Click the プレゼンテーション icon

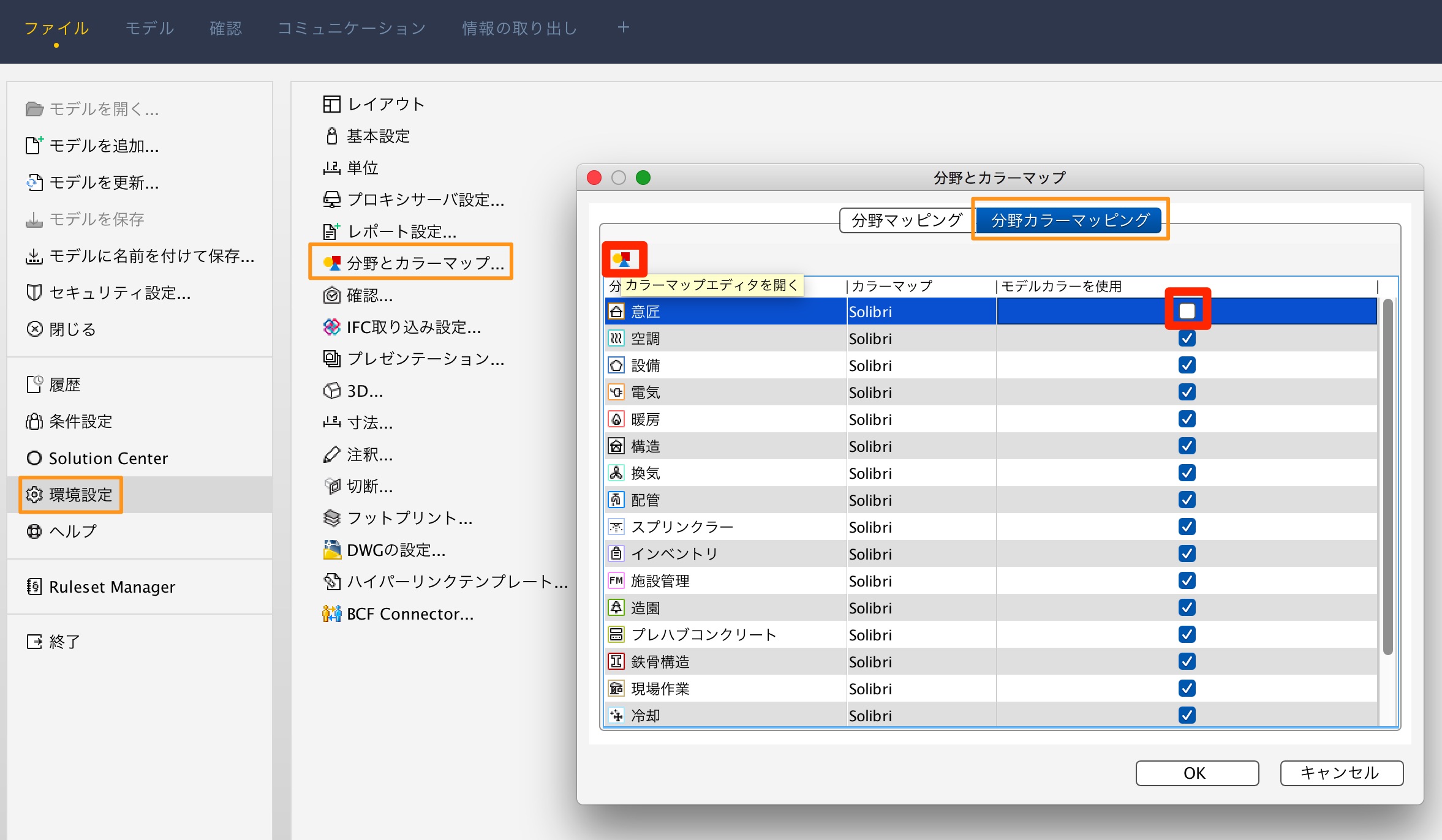coord(331,359)
